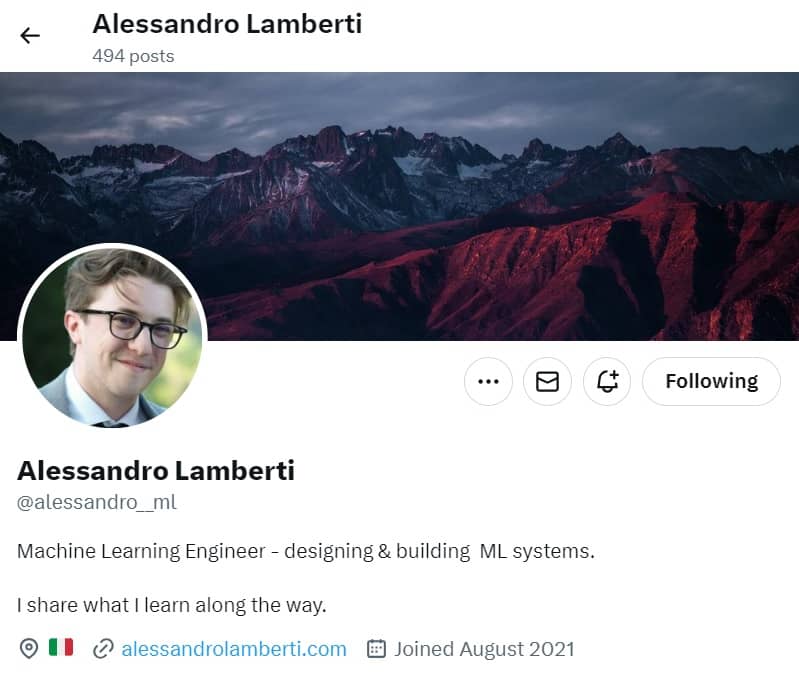The image size is (799, 680).
Task: Go back using the left arrow
Action: [30, 36]
